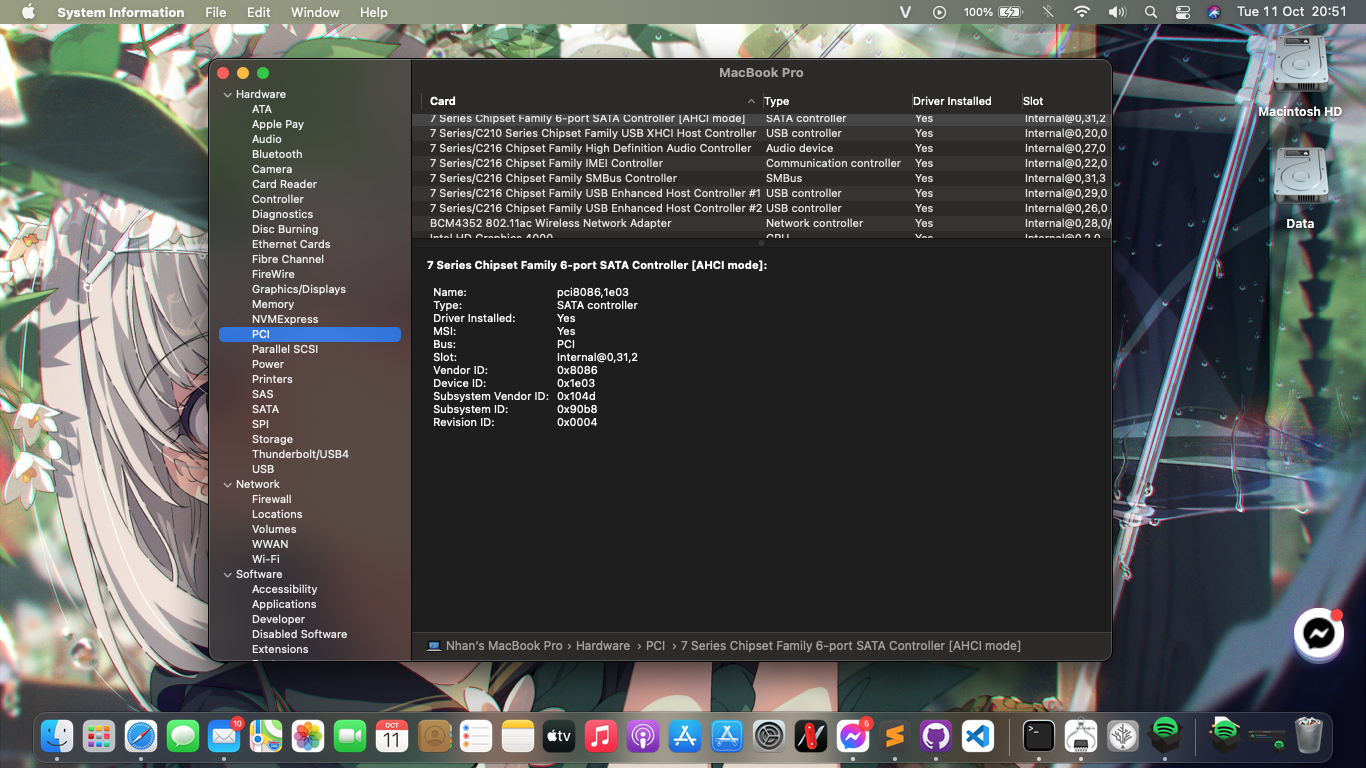Screen dimensions: 1366x768
Task: Click Bluetooth status icon in menu bar
Action: (1048, 12)
